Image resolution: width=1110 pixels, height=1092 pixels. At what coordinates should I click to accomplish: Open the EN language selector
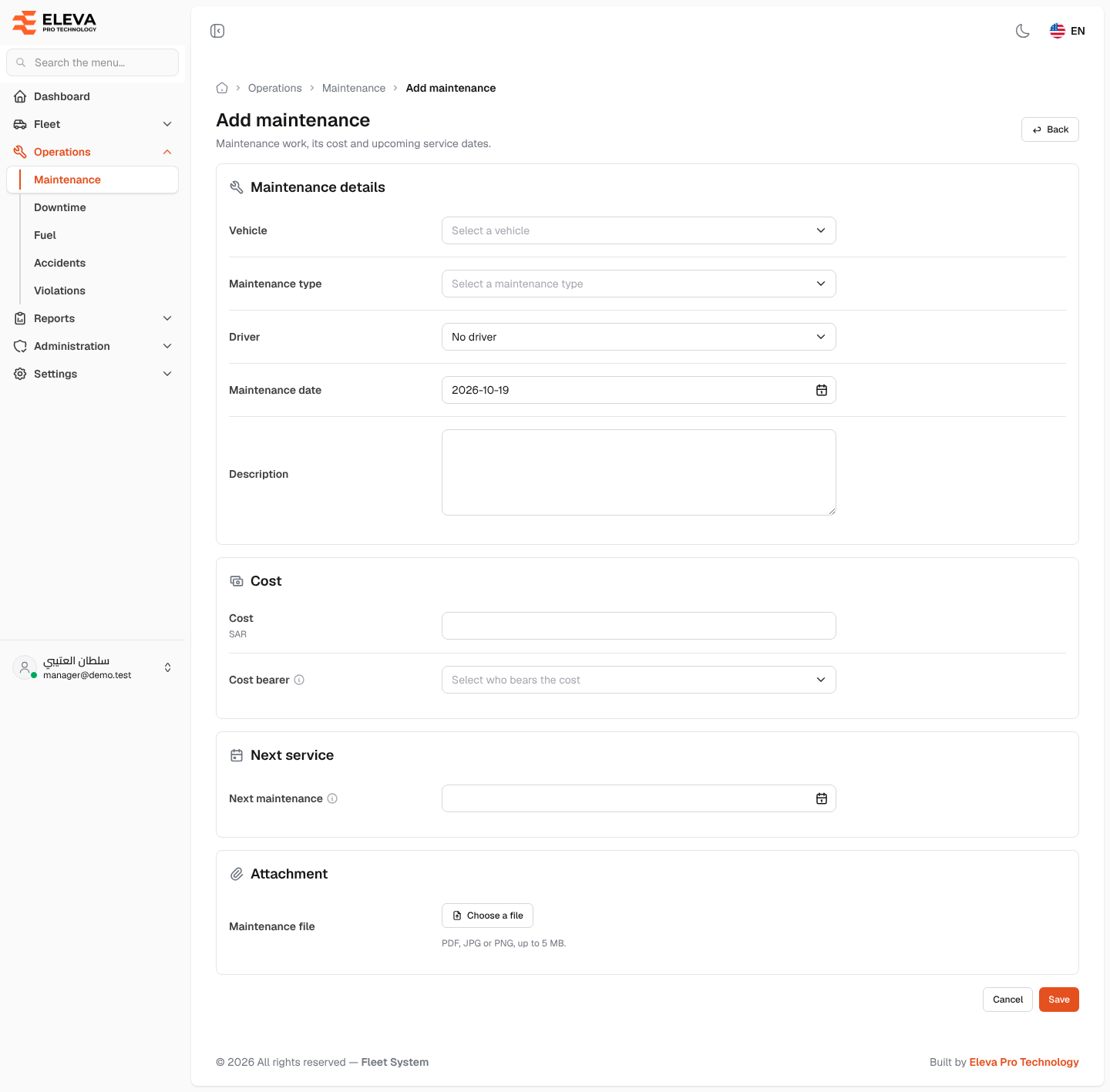(1068, 31)
